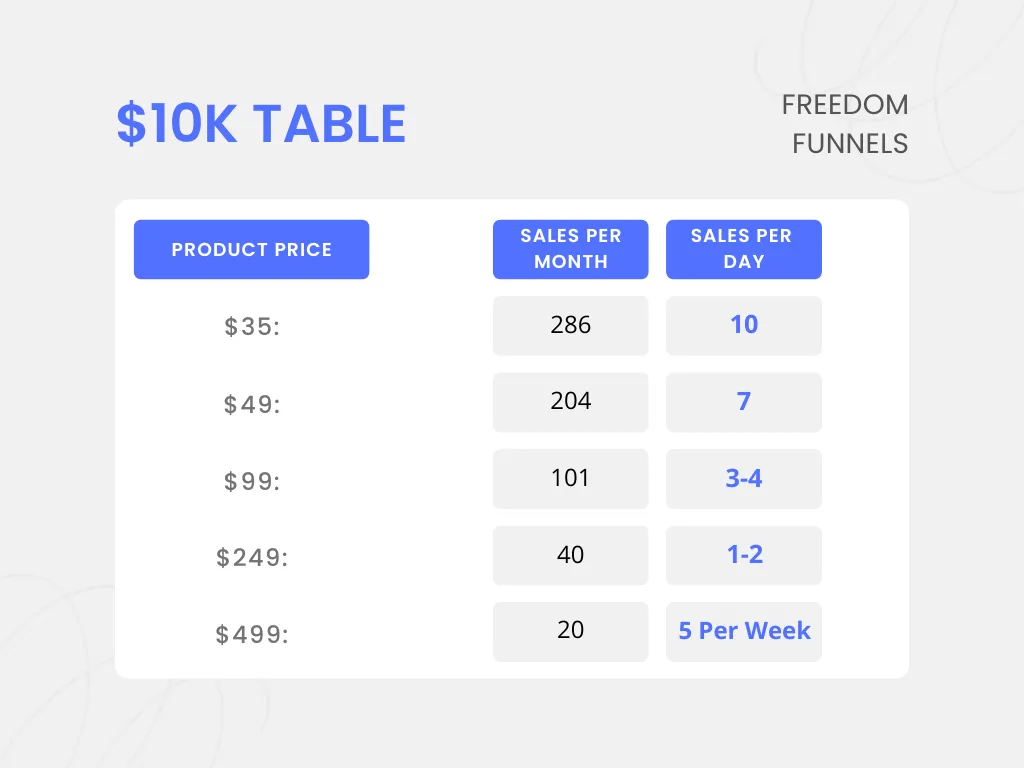Click the Product Price header button
This screenshot has height=768, width=1024.
pos(251,250)
